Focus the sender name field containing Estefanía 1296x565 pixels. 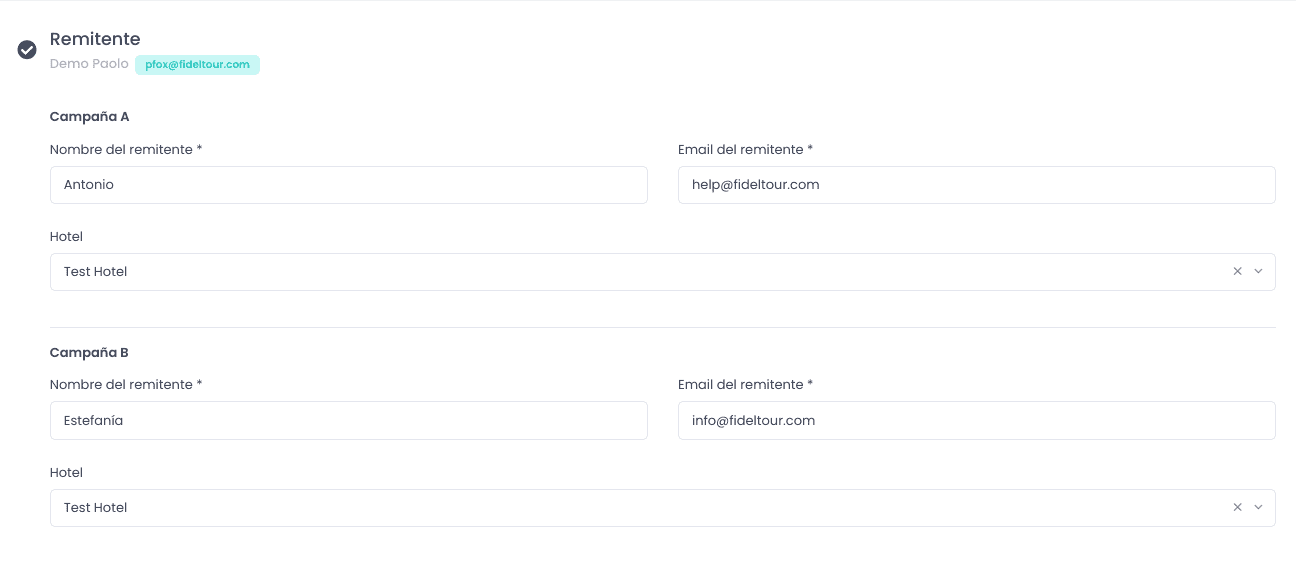[x=348, y=421]
